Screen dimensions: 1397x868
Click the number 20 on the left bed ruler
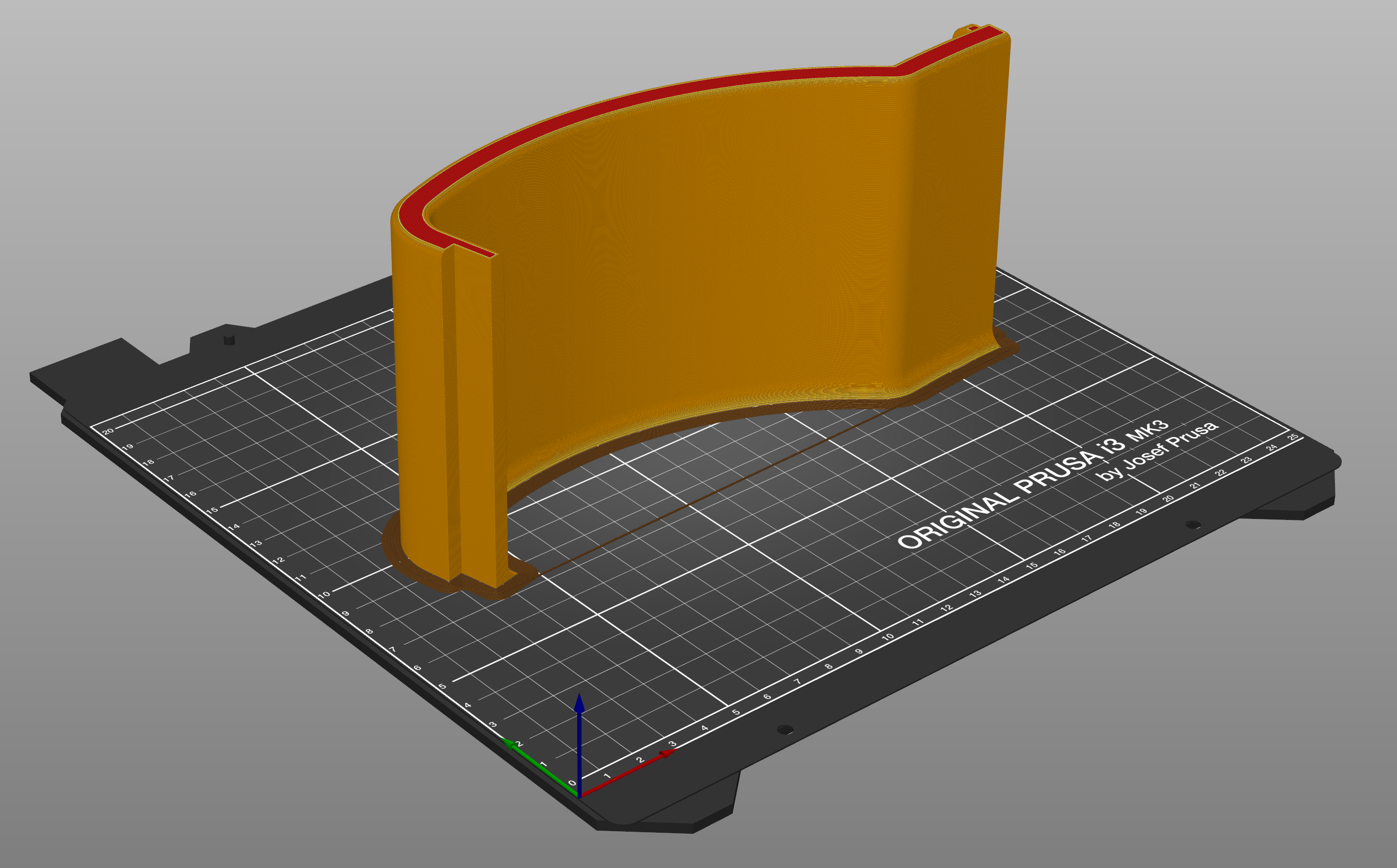click(x=108, y=432)
